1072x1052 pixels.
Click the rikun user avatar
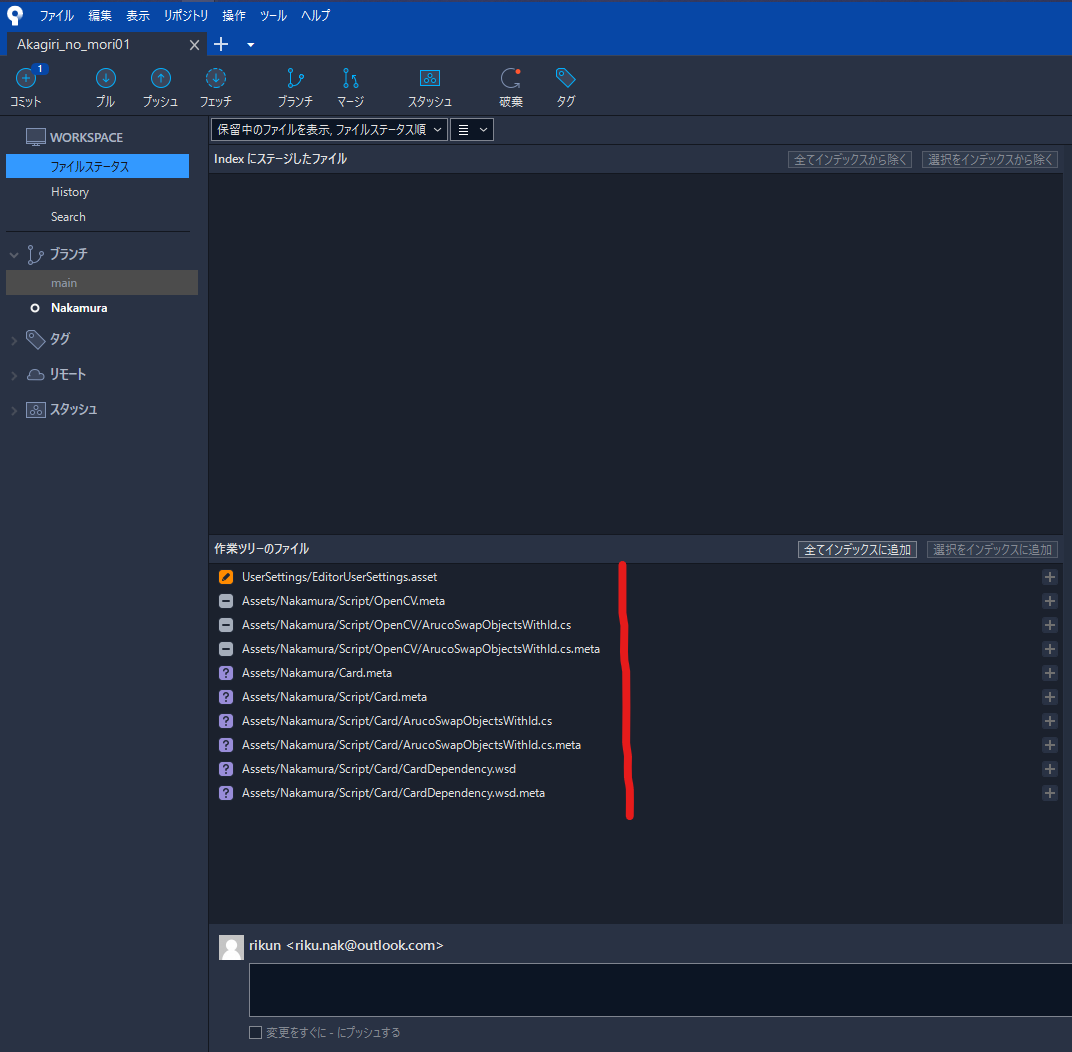231,947
